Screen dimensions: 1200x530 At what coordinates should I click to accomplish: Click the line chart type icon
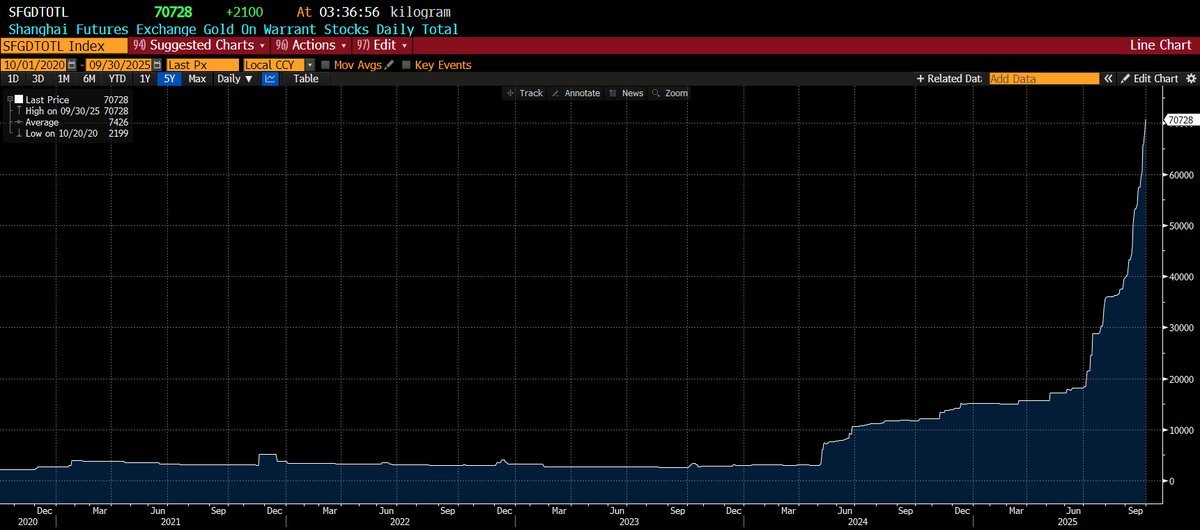270,78
